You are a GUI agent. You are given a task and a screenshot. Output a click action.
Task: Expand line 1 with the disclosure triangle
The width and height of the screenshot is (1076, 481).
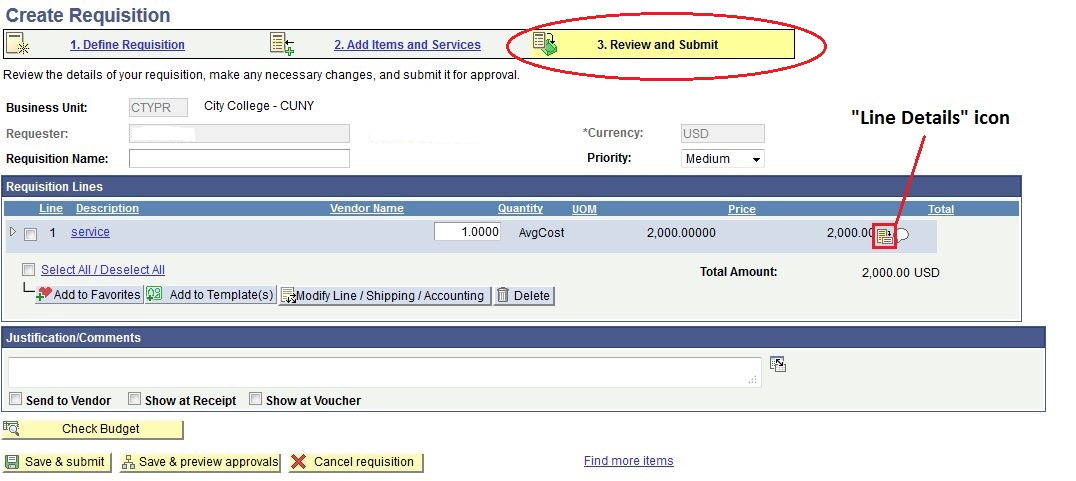click(x=13, y=232)
